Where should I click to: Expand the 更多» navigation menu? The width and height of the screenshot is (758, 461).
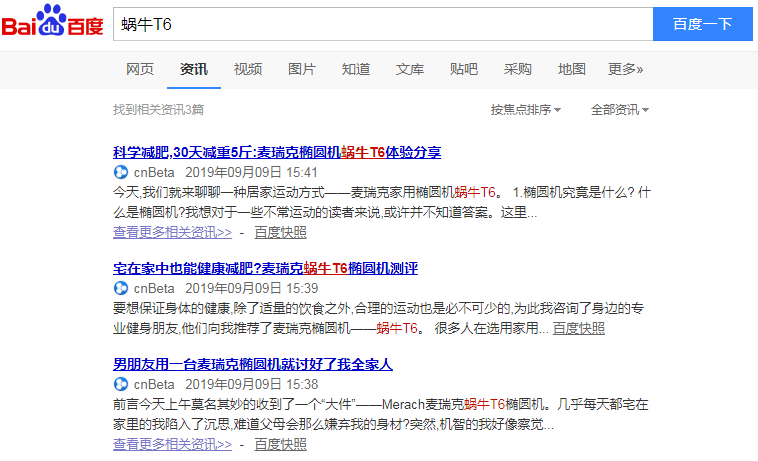[625, 69]
